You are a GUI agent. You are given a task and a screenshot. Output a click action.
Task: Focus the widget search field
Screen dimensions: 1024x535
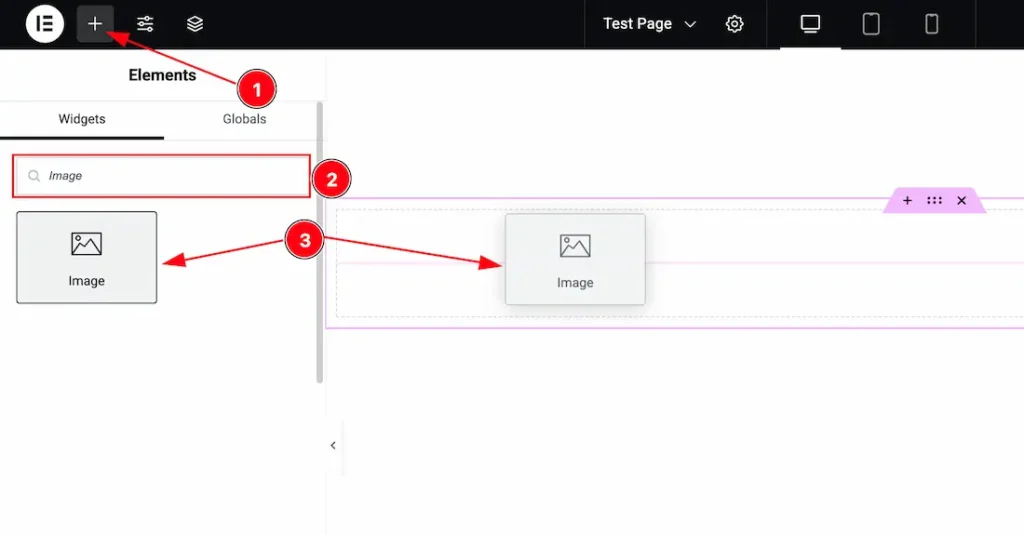(170, 176)
